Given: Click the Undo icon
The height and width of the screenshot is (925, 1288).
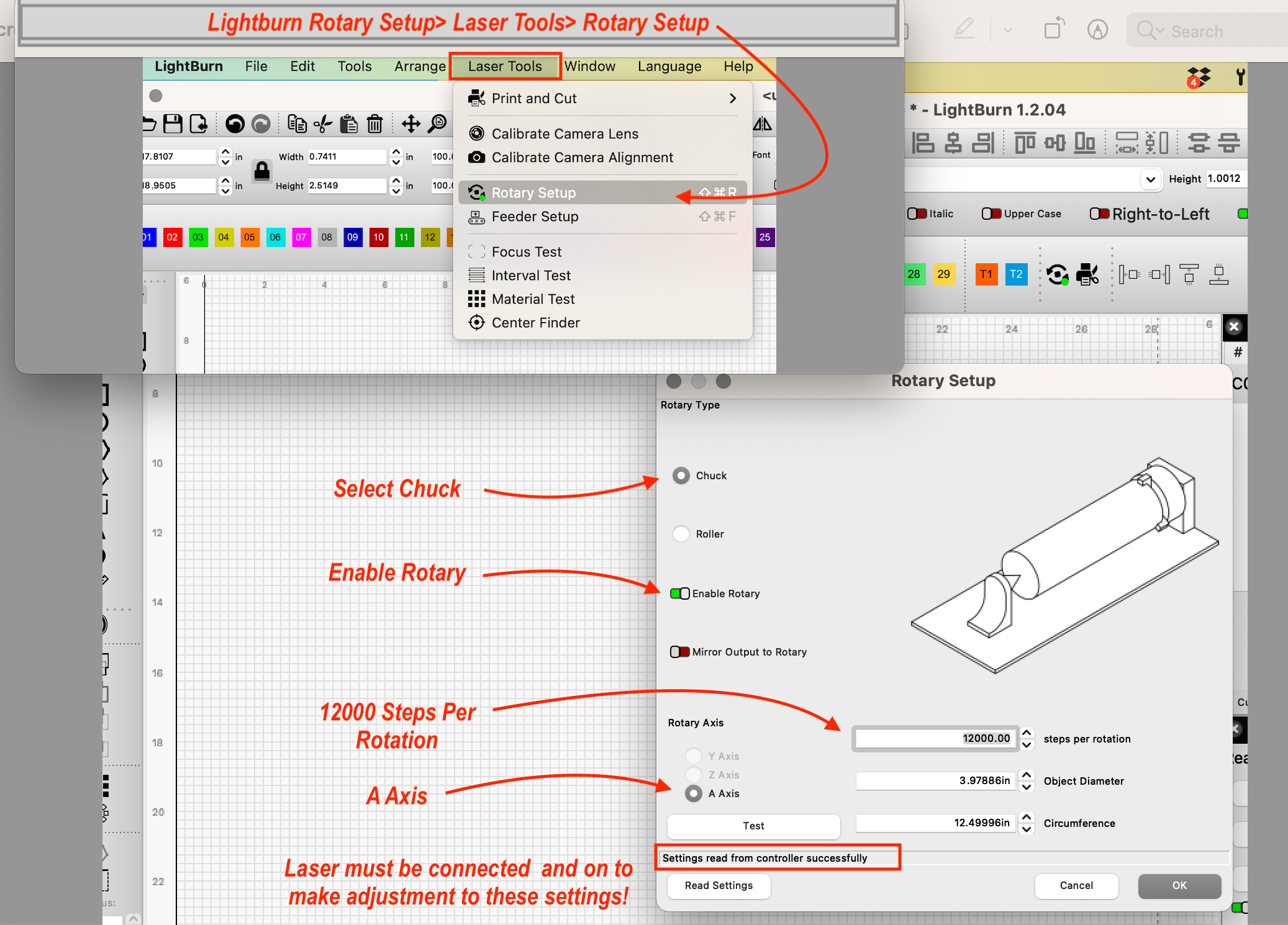Looking at the screenshot, I should pos(237,124).
